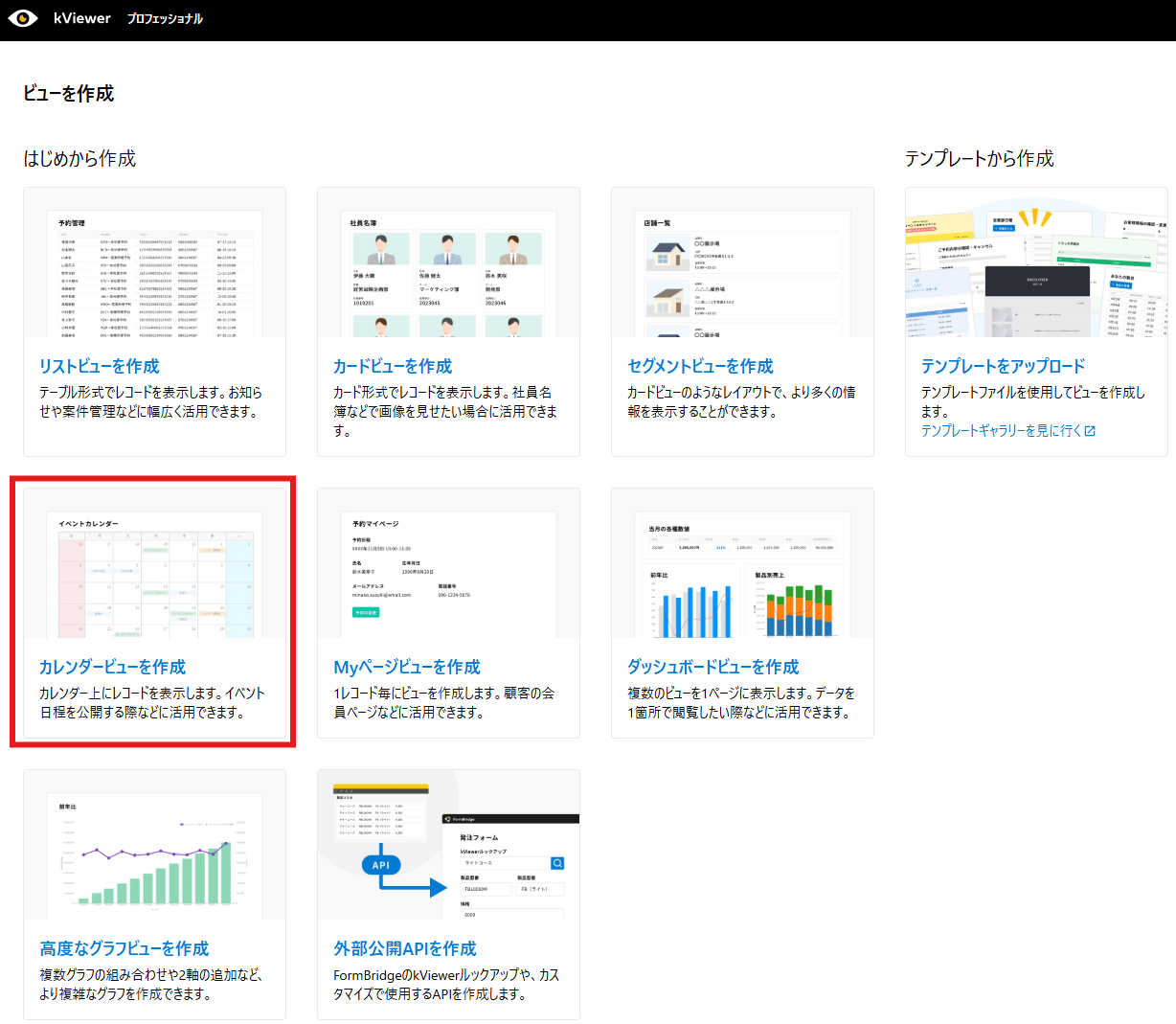Select the segment view store list thumbnail
This screenshot has height=1024, width=1176.
point(742,272)
